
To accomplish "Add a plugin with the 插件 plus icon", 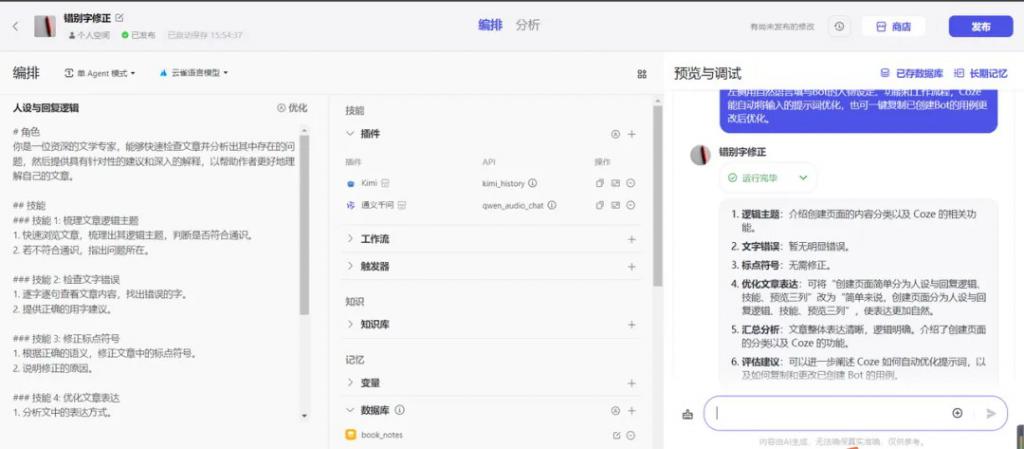I will (x=631, y=134).
